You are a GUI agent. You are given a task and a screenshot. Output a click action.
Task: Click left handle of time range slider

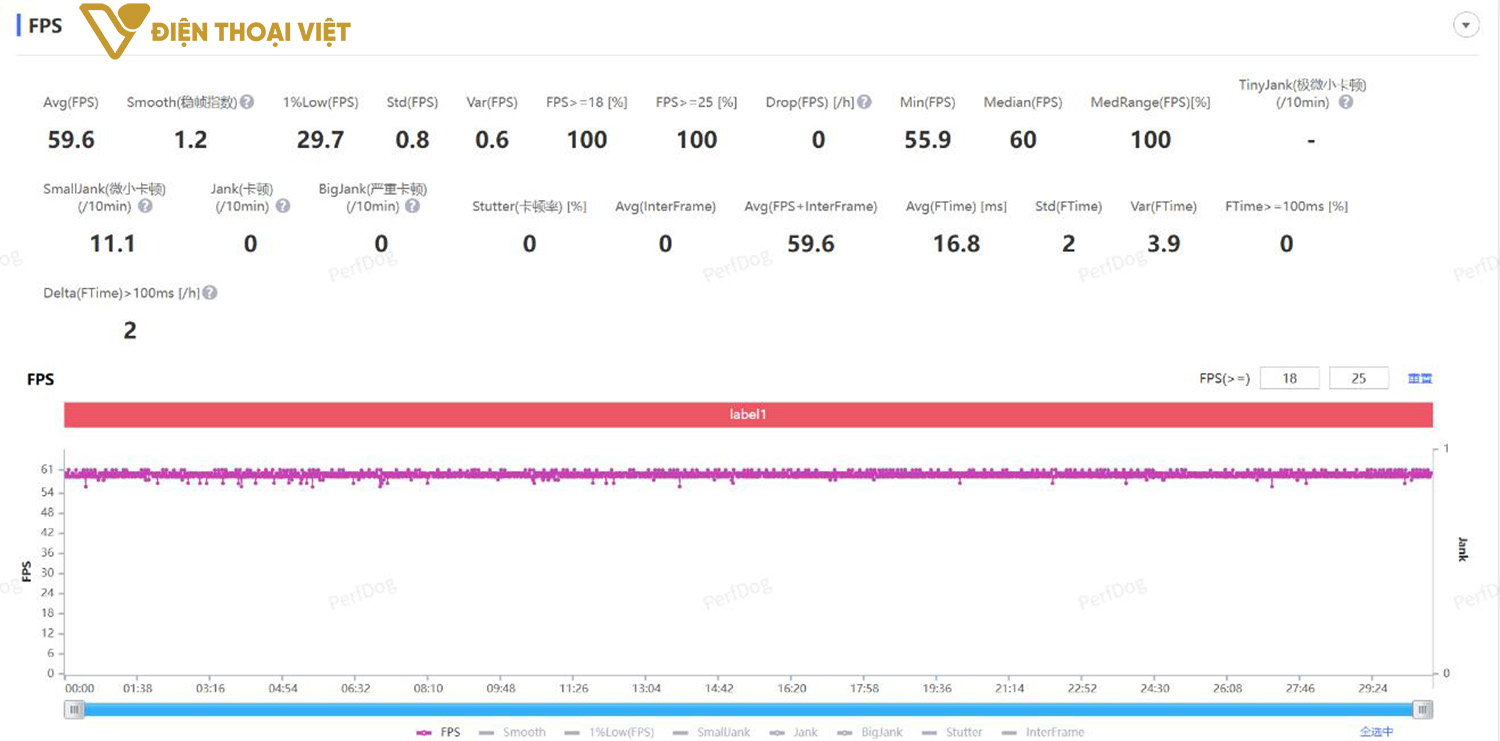pos(75,709)
